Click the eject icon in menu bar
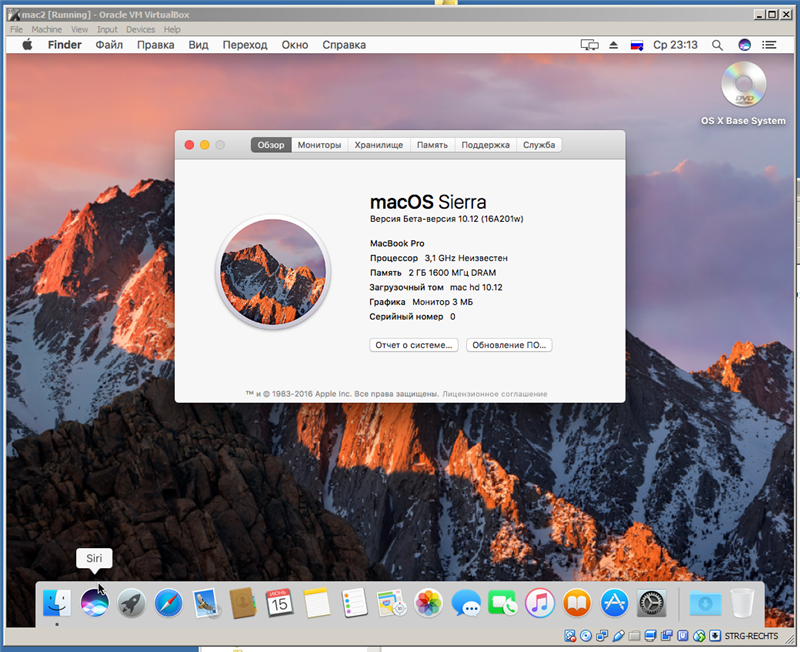800x652 pixels. [614, 45]
